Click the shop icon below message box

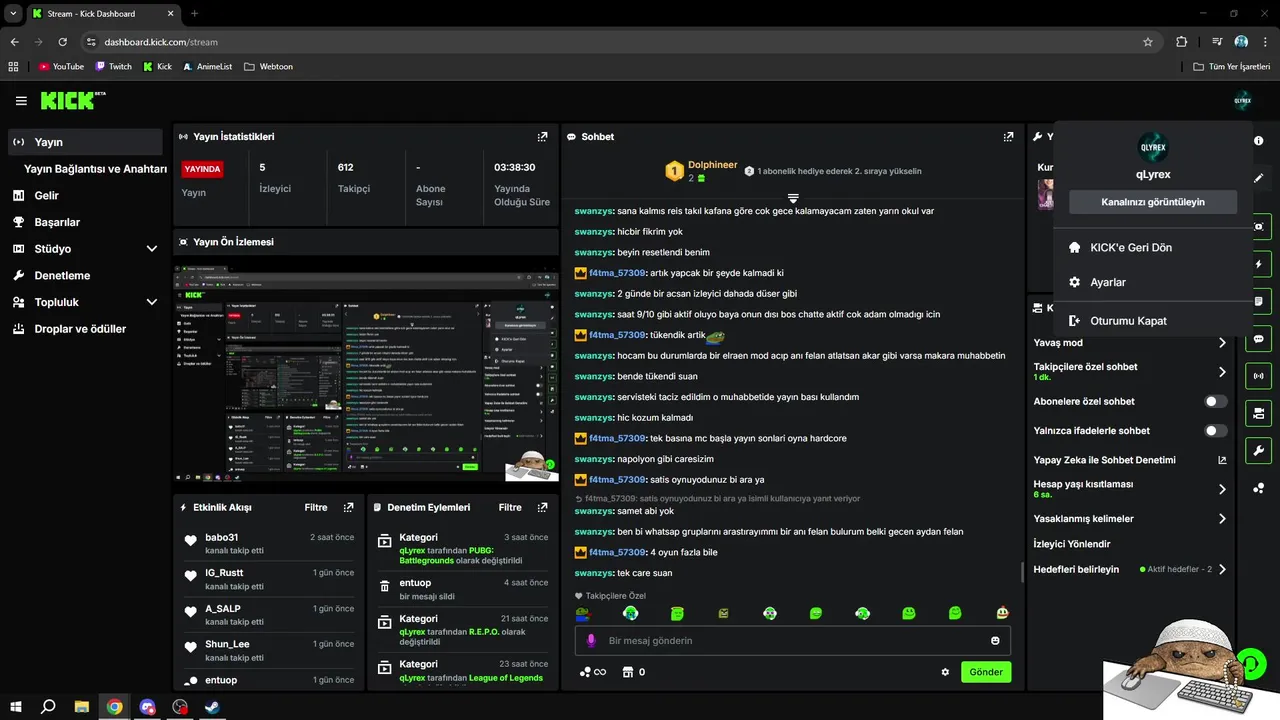pos(627,672)
